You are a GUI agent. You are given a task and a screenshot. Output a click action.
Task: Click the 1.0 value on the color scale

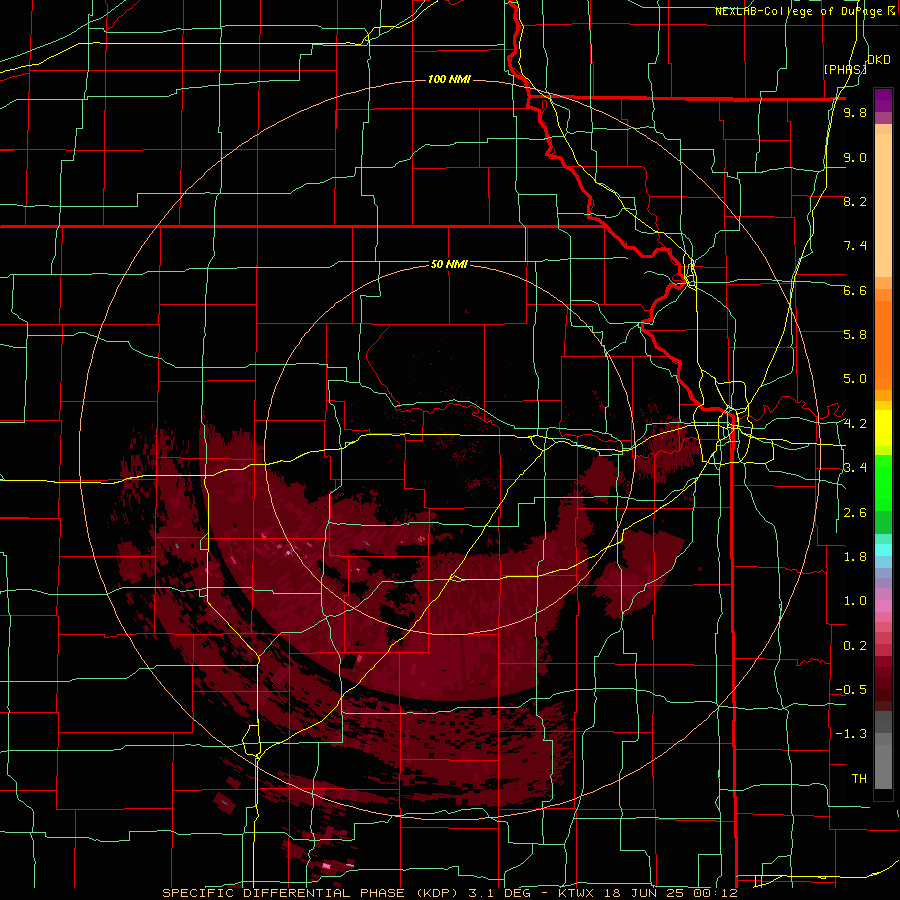coord(855,601)
